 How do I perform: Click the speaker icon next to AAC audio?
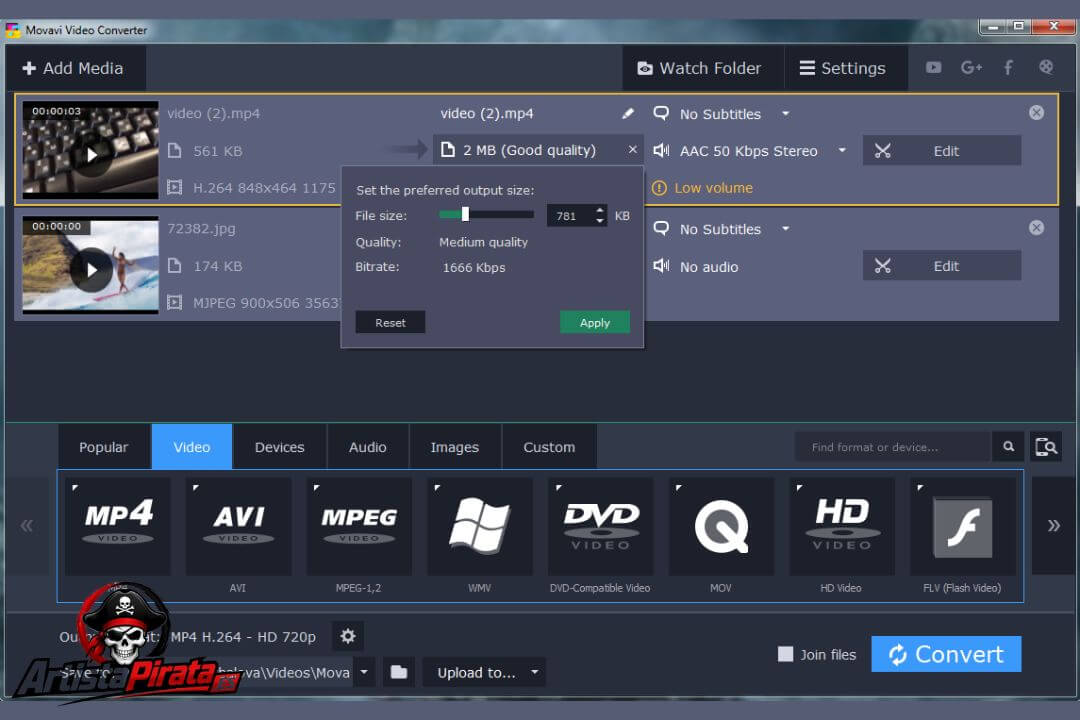[661, 150]
